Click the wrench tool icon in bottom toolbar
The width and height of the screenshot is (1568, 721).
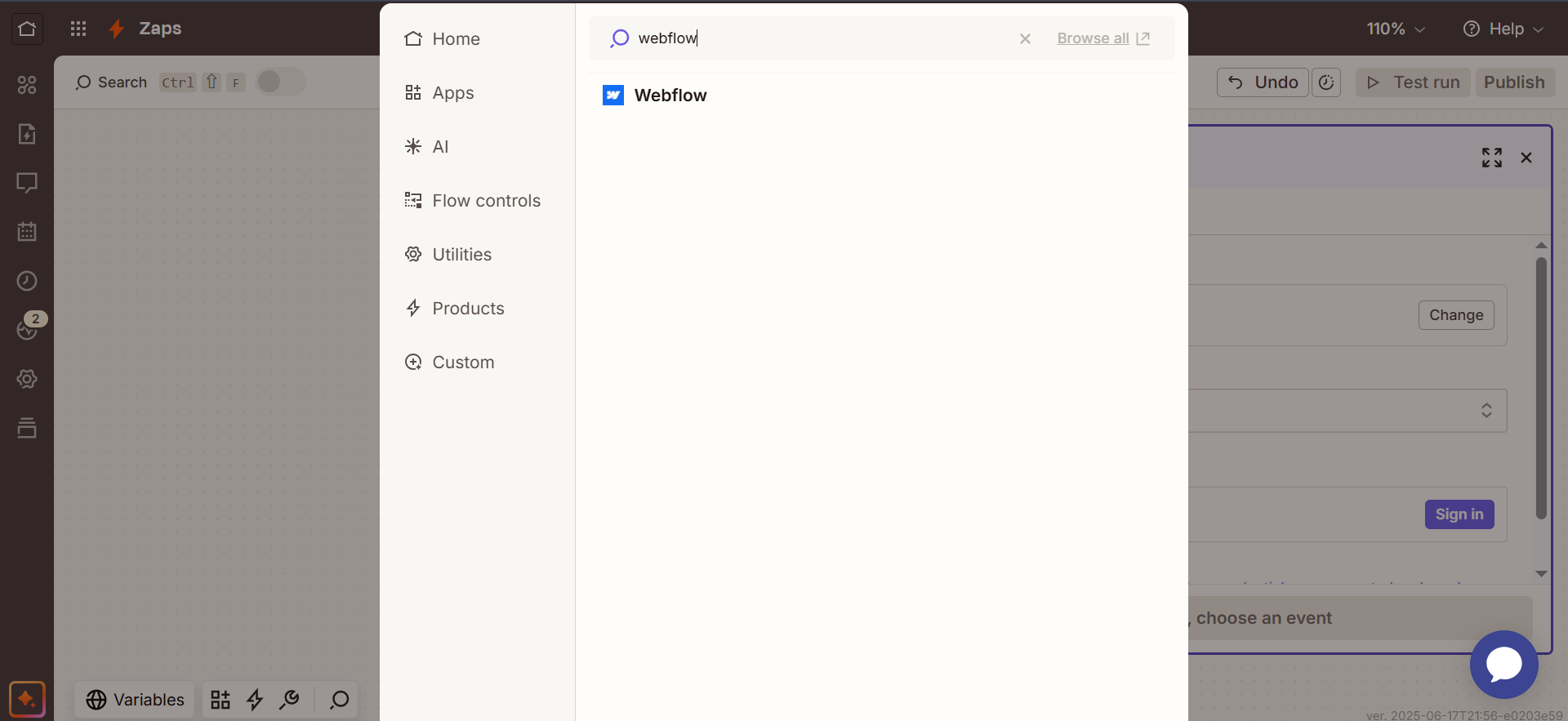289,700
